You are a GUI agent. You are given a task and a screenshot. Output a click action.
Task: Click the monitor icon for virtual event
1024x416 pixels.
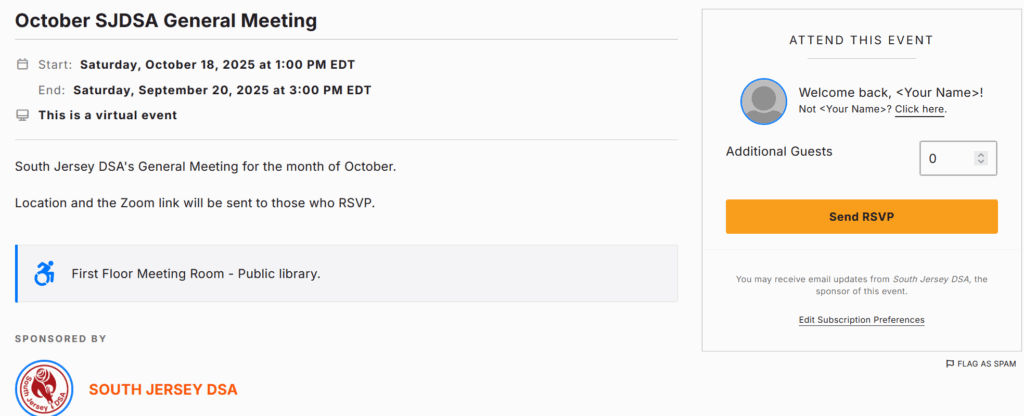pyautogui.click(x=23, y=115)
